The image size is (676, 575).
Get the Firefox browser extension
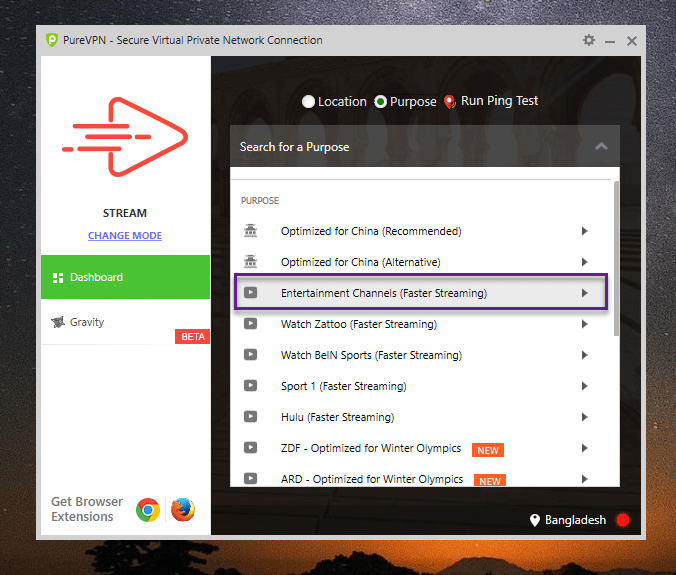coord(183,509)
